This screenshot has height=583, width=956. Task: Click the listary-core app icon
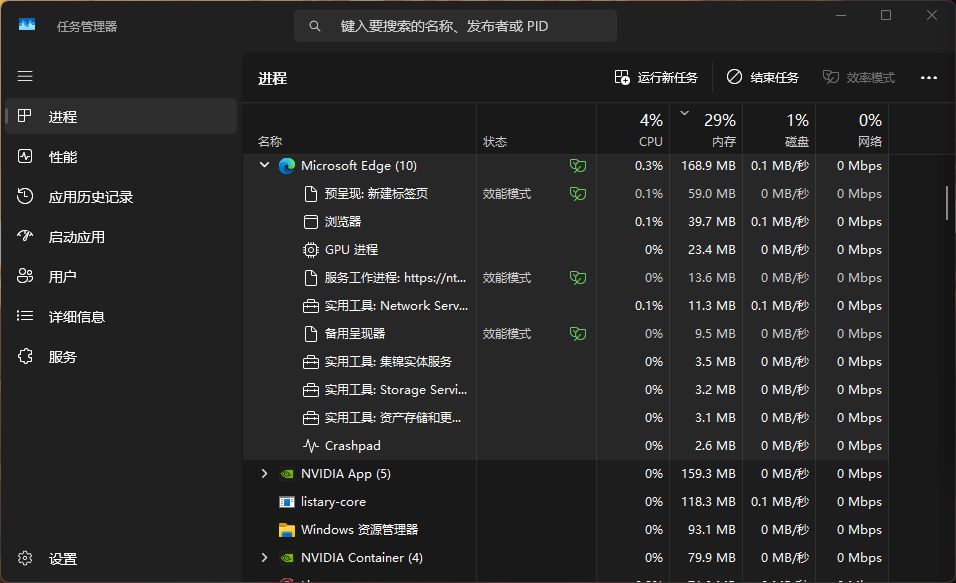tap(287, 502)
